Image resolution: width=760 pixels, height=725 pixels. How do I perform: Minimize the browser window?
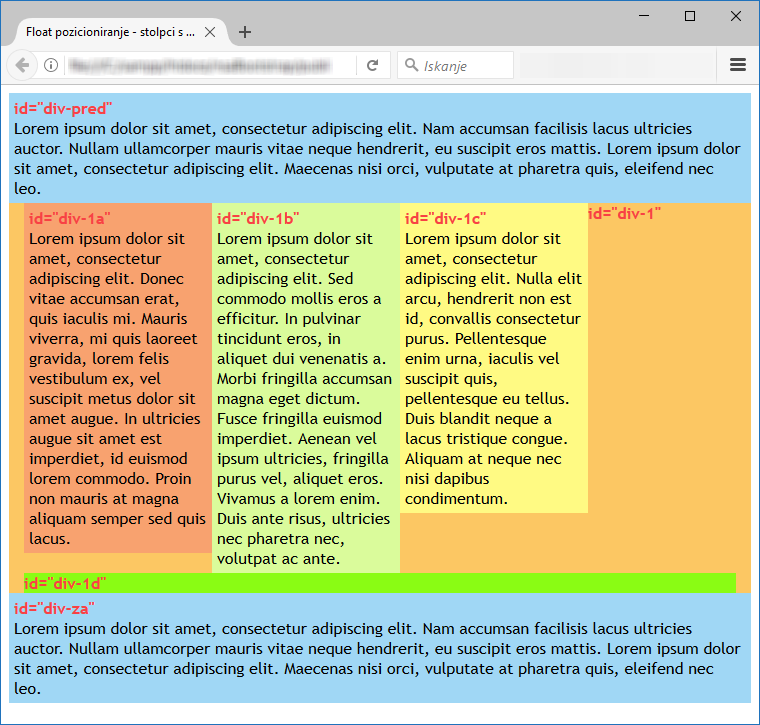click(644, 16)
